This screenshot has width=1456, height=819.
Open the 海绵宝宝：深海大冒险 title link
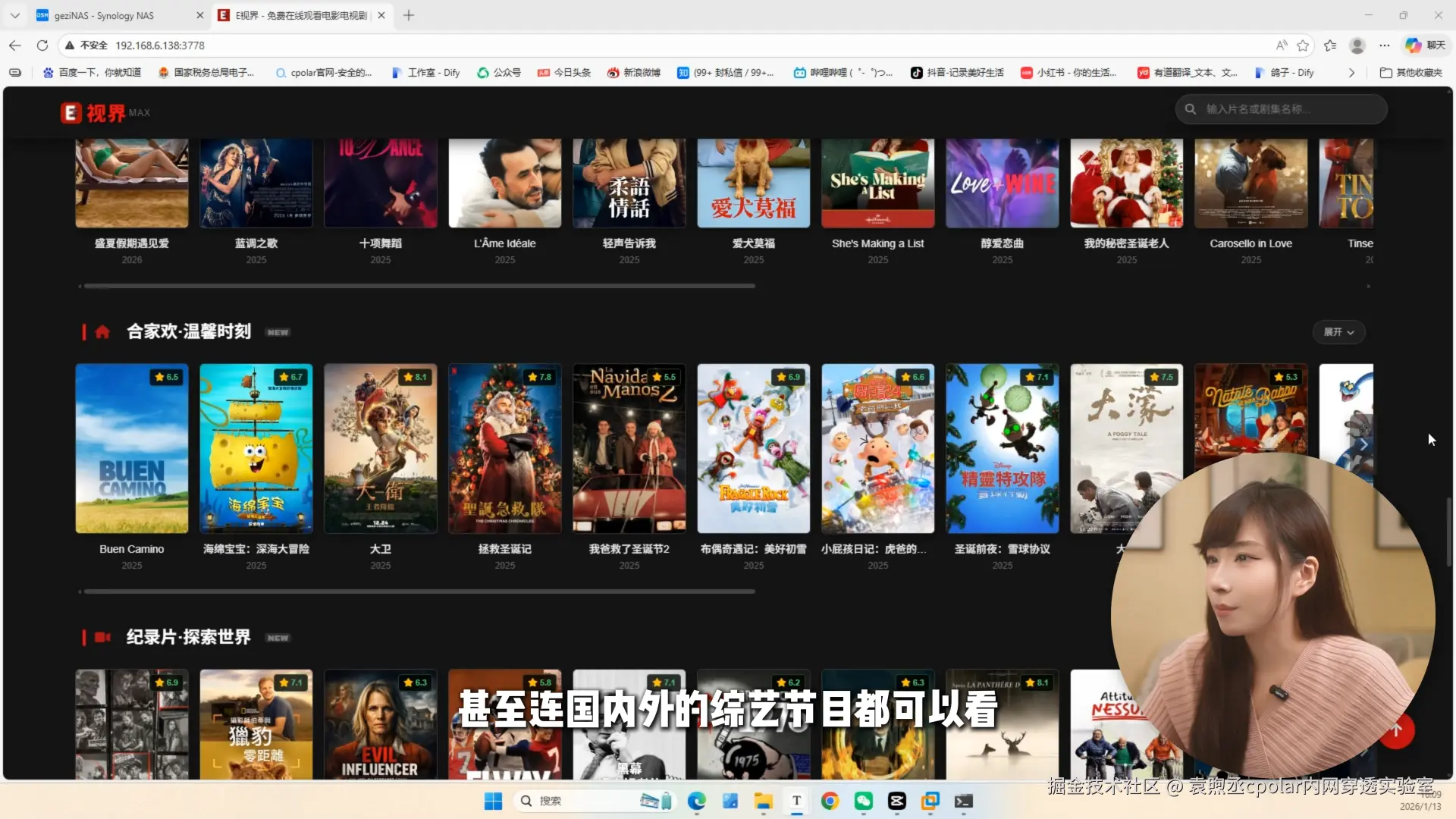256,549
